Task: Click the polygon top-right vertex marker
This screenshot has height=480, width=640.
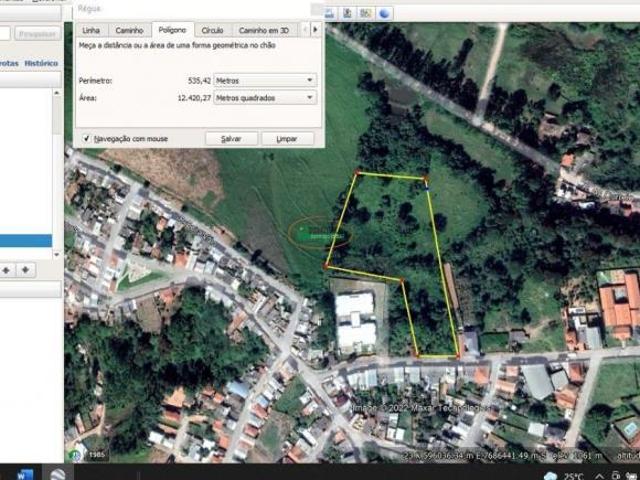Action: pyautogui.click(x=425, y=178)
